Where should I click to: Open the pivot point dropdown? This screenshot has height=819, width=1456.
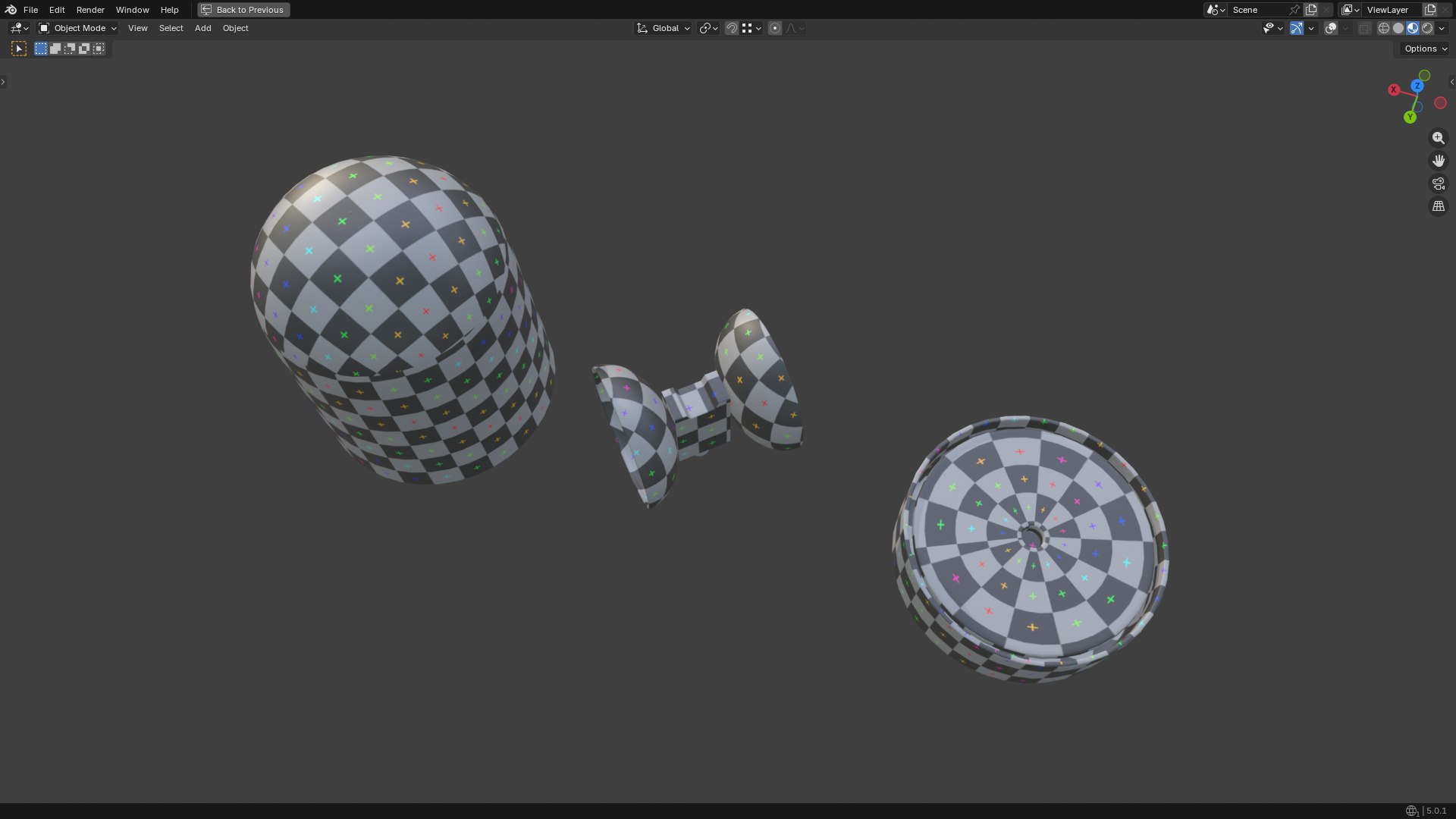(x=709, y=28)
